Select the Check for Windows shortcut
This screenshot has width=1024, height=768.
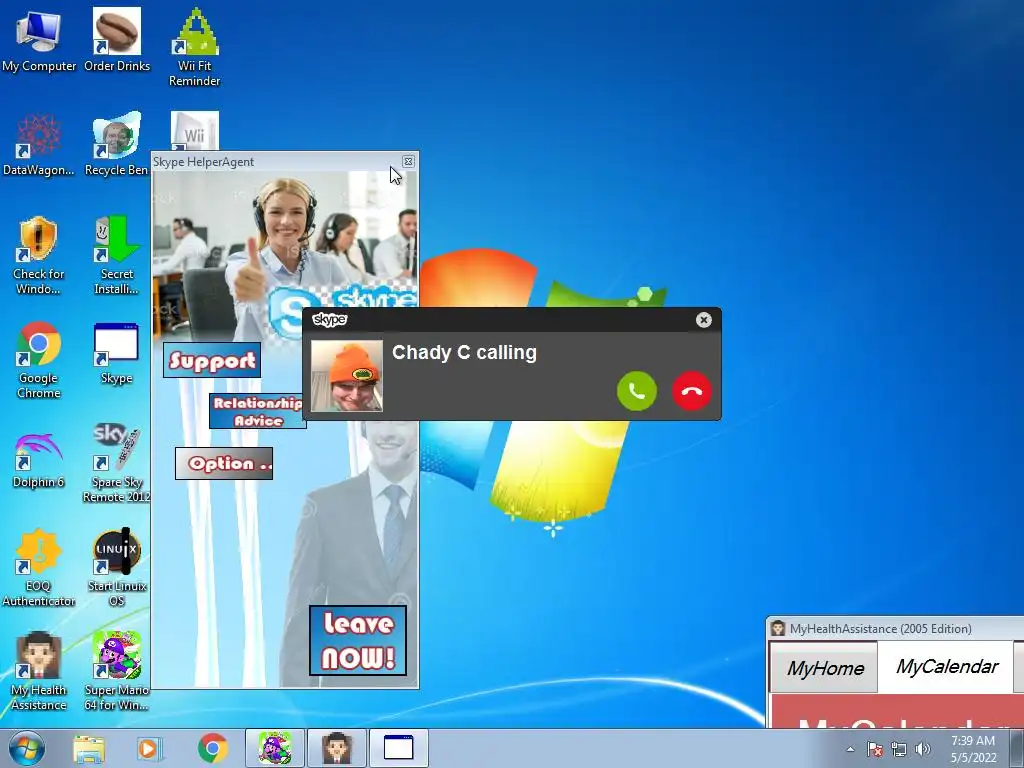pos(39,256)
